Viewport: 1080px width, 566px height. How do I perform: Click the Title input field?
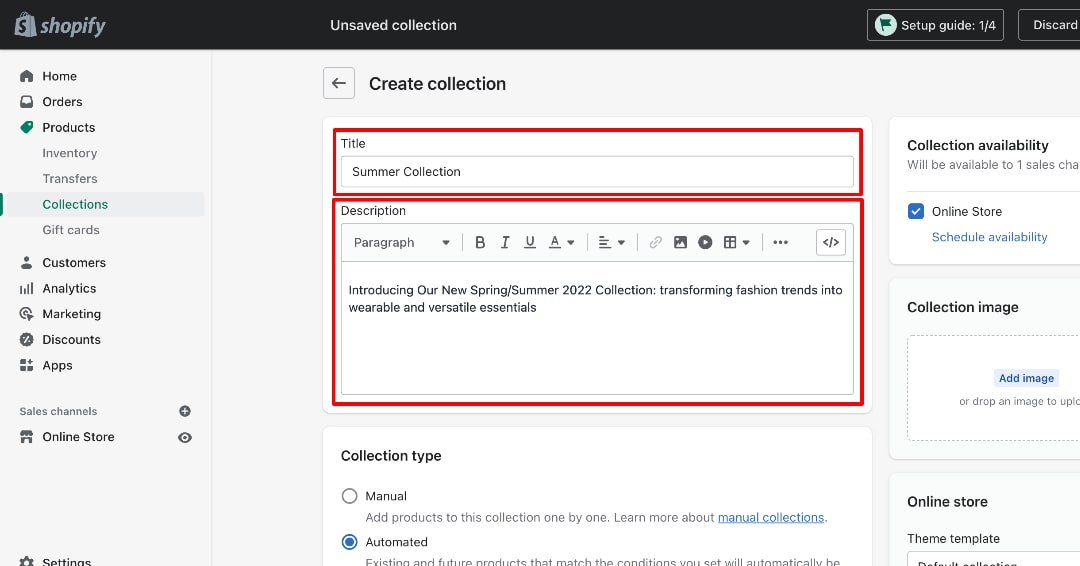(597, 171)
